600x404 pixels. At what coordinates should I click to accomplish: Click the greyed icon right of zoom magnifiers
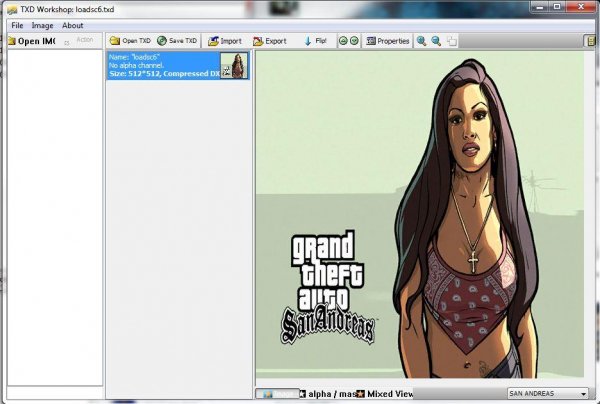coord(452,41)
